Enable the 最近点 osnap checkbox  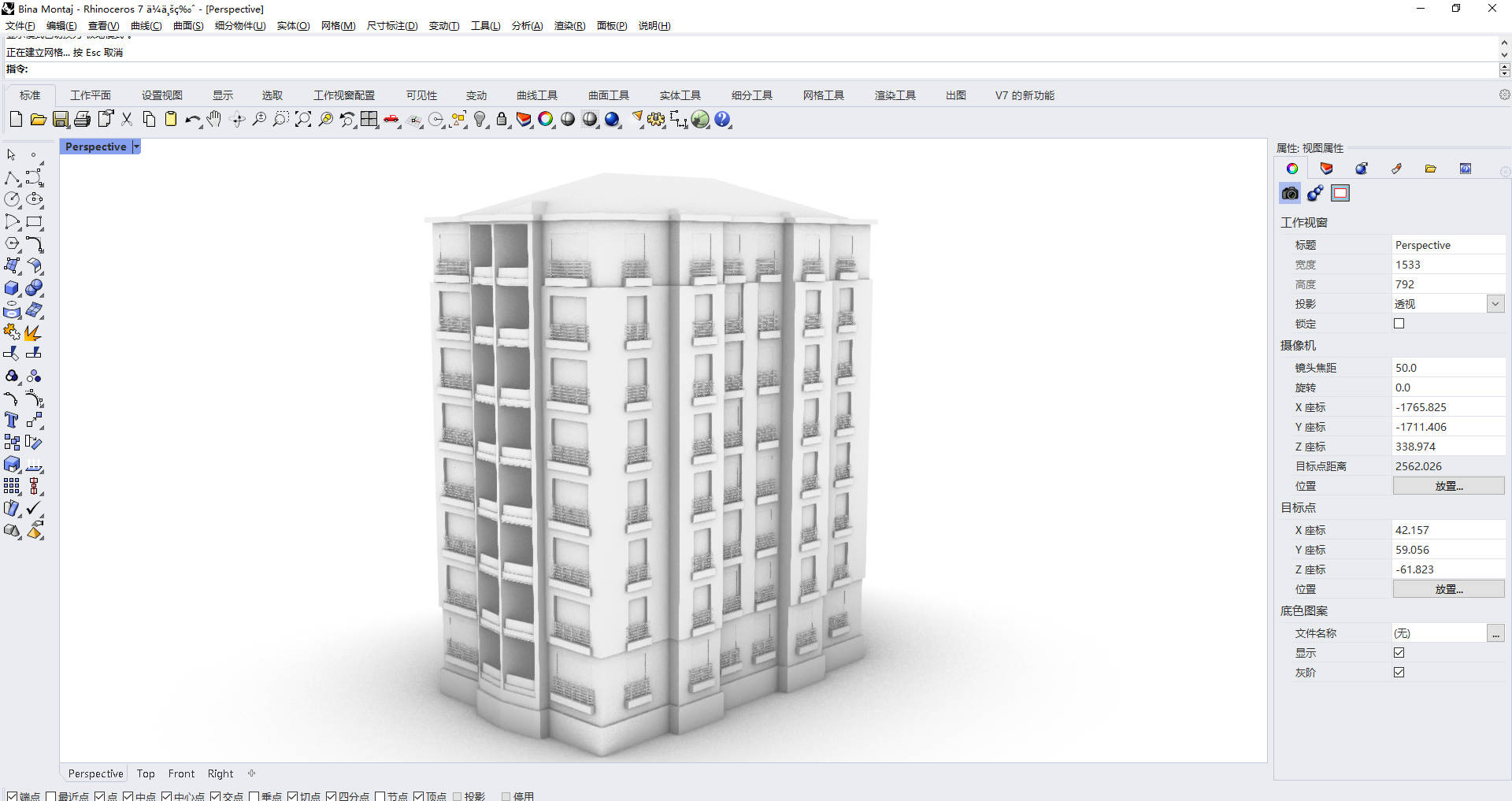click(50, 796)
